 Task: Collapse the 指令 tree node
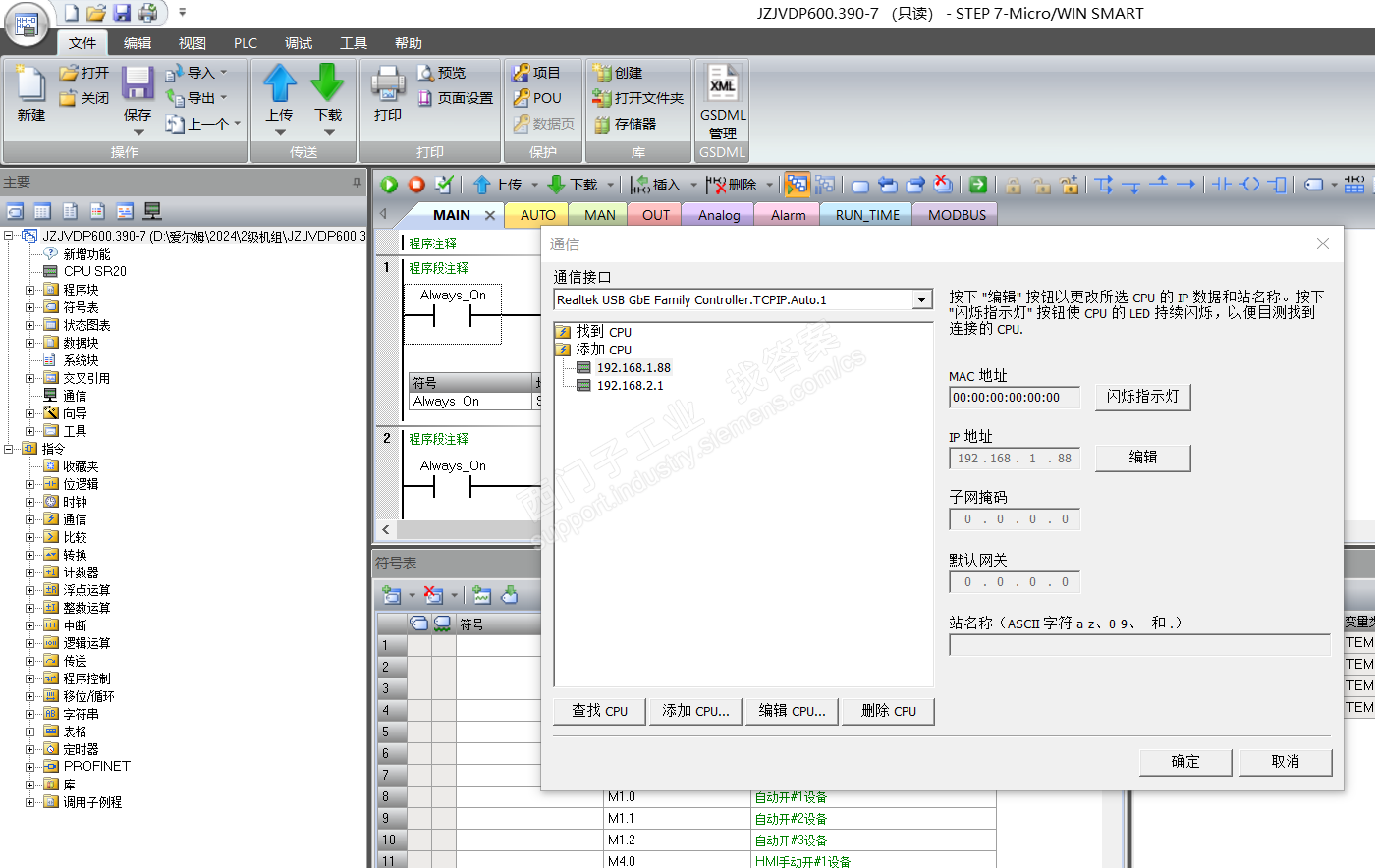9,449
